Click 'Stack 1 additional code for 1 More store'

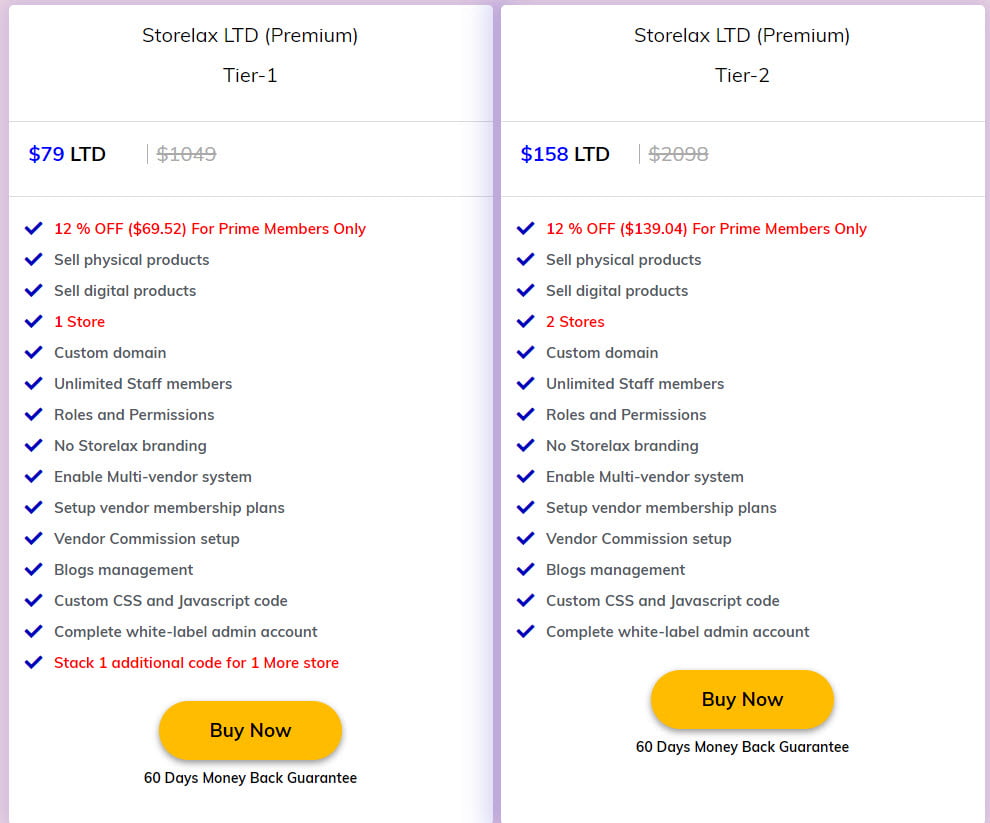click(x=196, y=663)
